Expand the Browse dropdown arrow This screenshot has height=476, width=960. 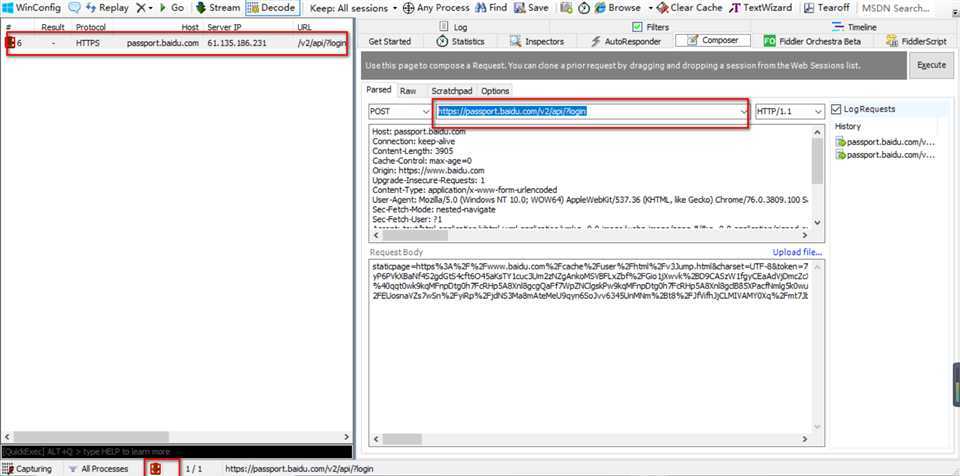click(x=650, y=8)
